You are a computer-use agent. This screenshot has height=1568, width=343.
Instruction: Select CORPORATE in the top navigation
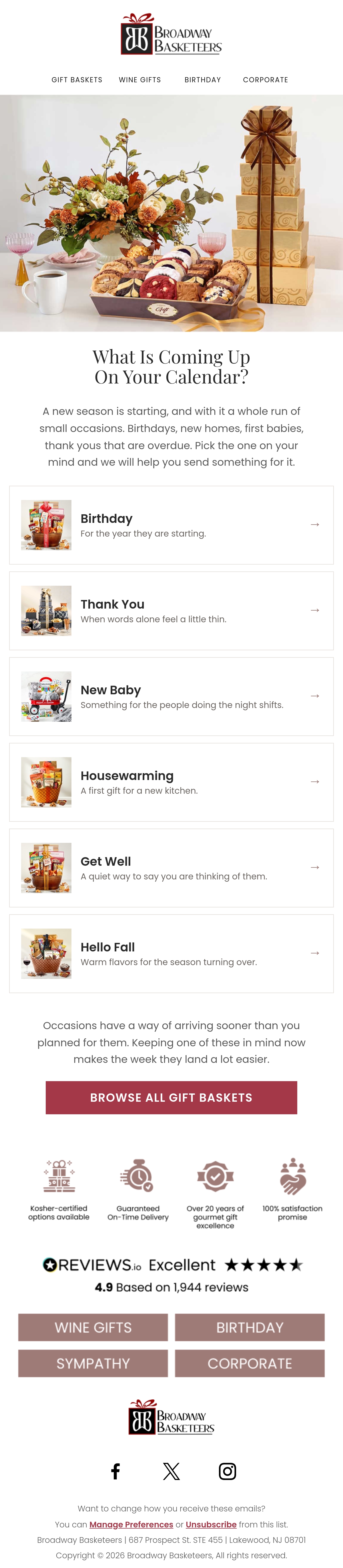(266, 80)
